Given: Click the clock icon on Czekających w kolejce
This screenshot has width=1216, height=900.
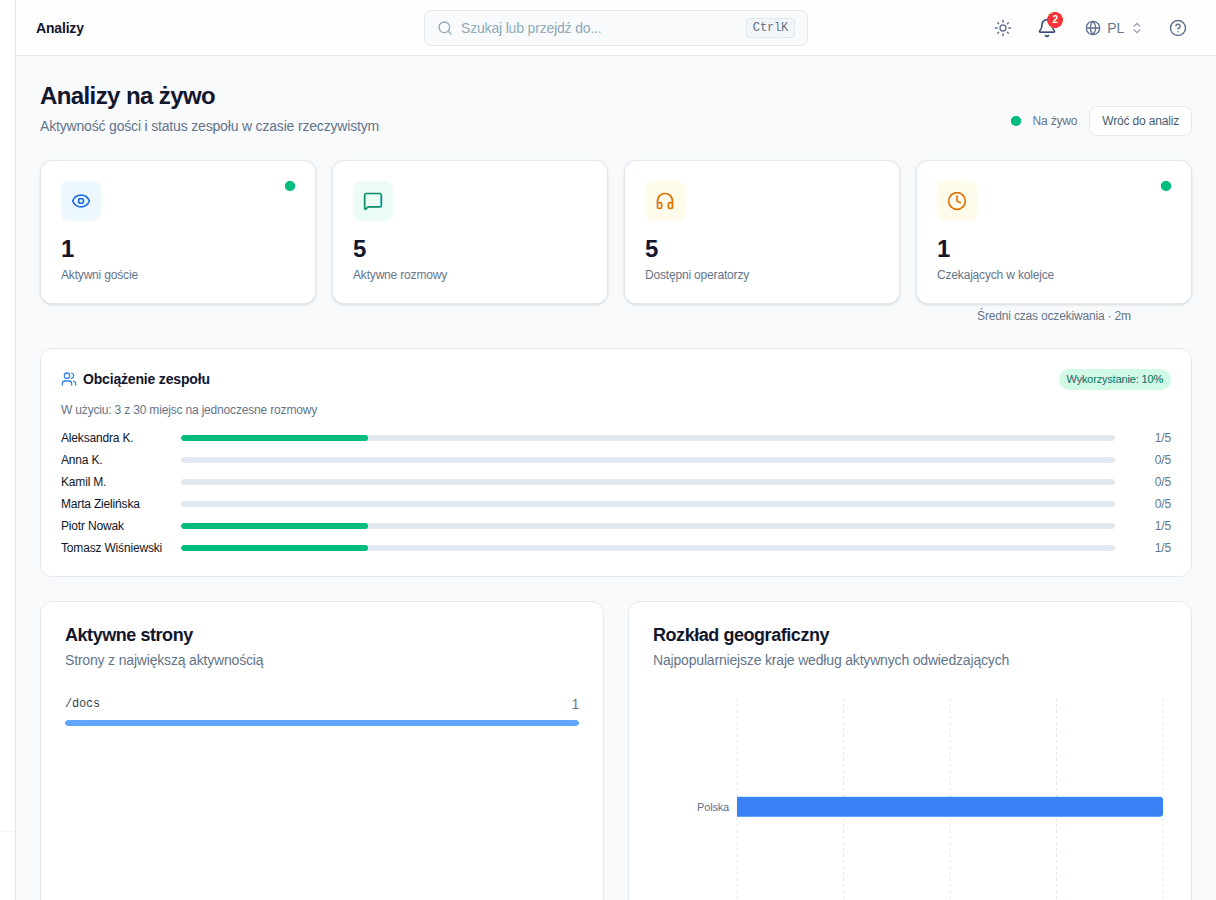Looking at the screenshot, I should pyautogui.click(x=957, y=201).
